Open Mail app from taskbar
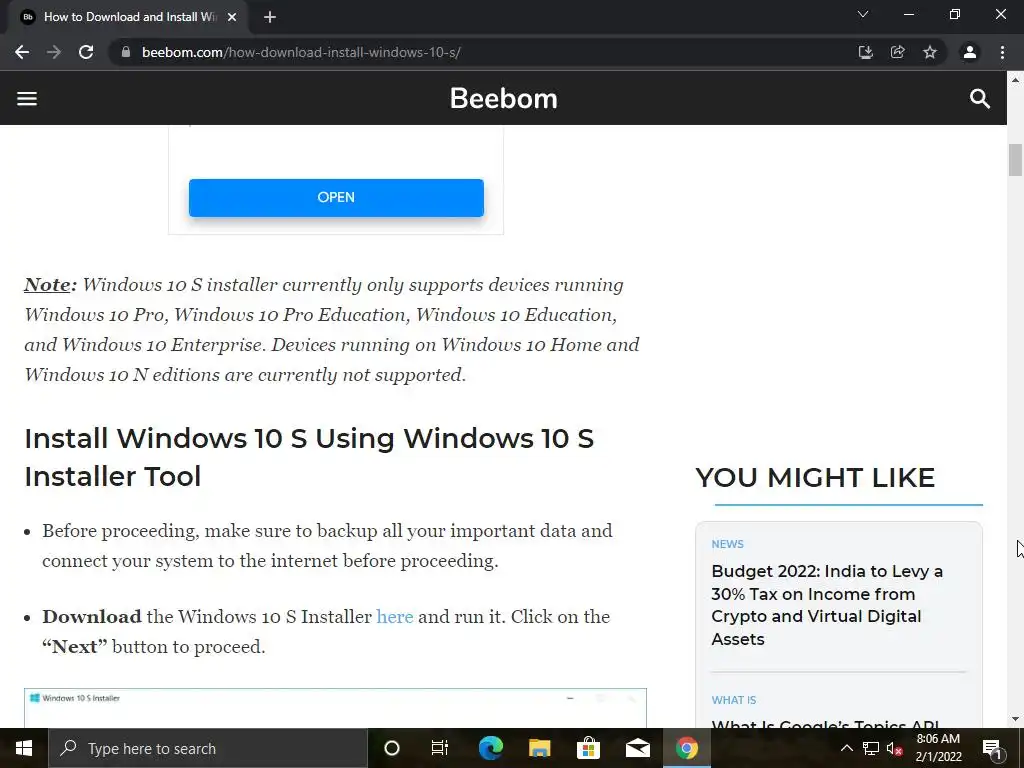1024x768 pixels. [x=637, y=748]
